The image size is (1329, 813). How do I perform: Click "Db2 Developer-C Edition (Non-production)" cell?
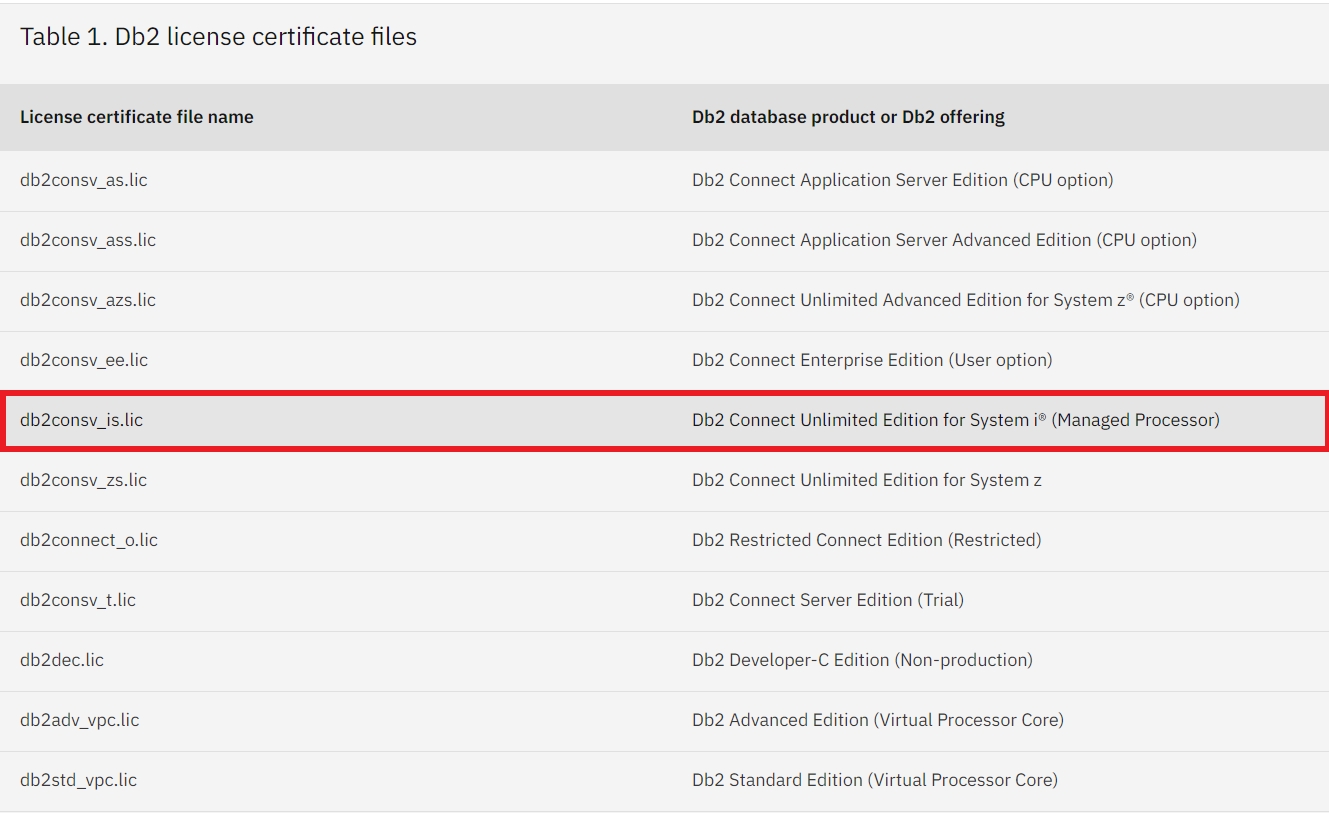point(862,660)
